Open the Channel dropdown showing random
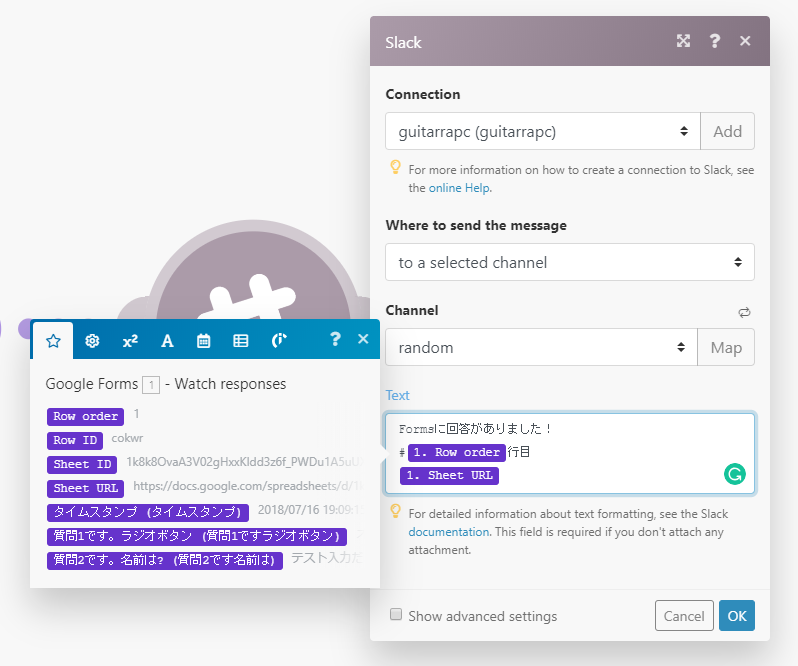This screenshot has width=798, height=666. tap(541, 347)
